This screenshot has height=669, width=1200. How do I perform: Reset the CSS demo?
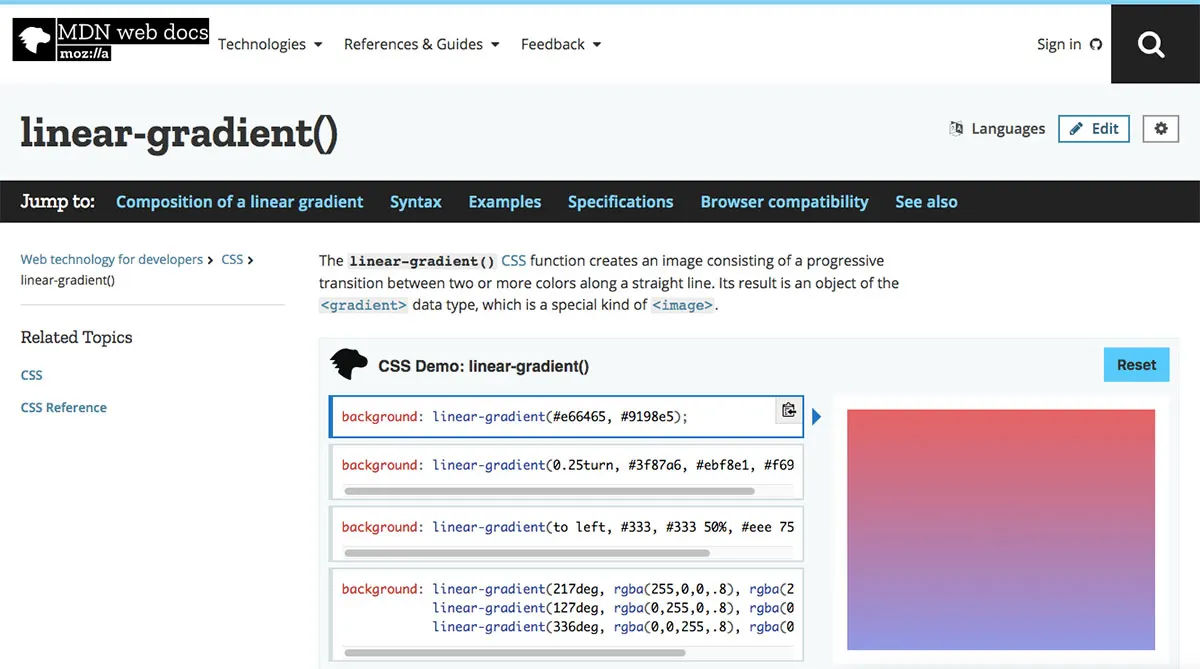(1136, 365)
